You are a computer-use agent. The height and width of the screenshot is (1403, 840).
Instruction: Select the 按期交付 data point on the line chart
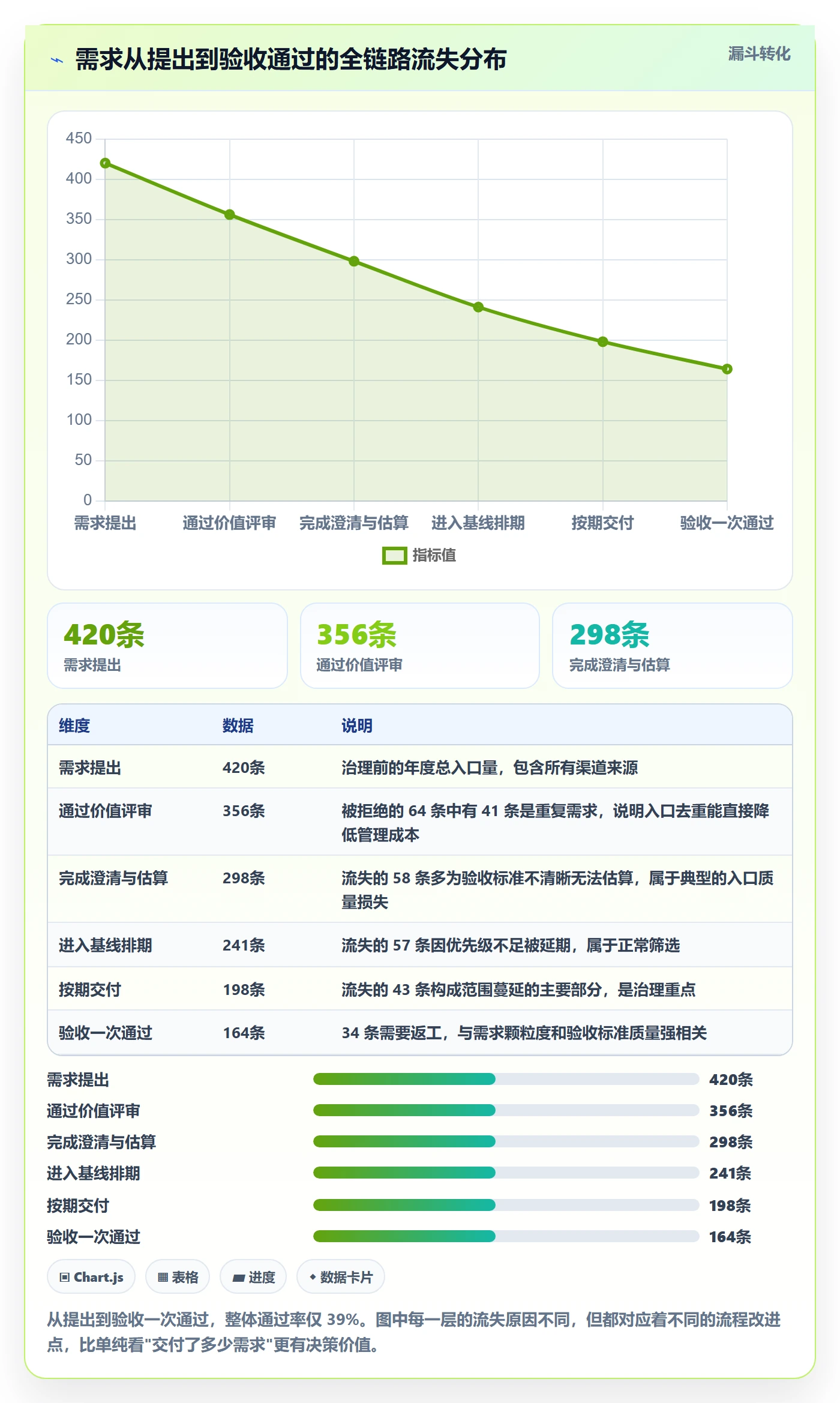coord(603,341)
